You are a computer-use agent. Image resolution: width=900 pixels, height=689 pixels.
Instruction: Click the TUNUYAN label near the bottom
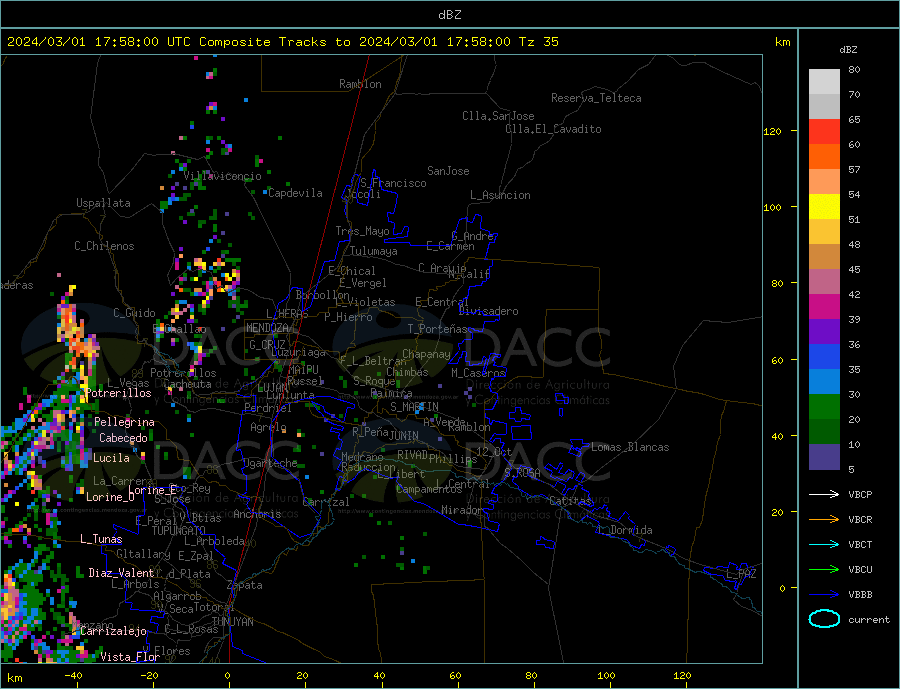click(x=232, y=622)
